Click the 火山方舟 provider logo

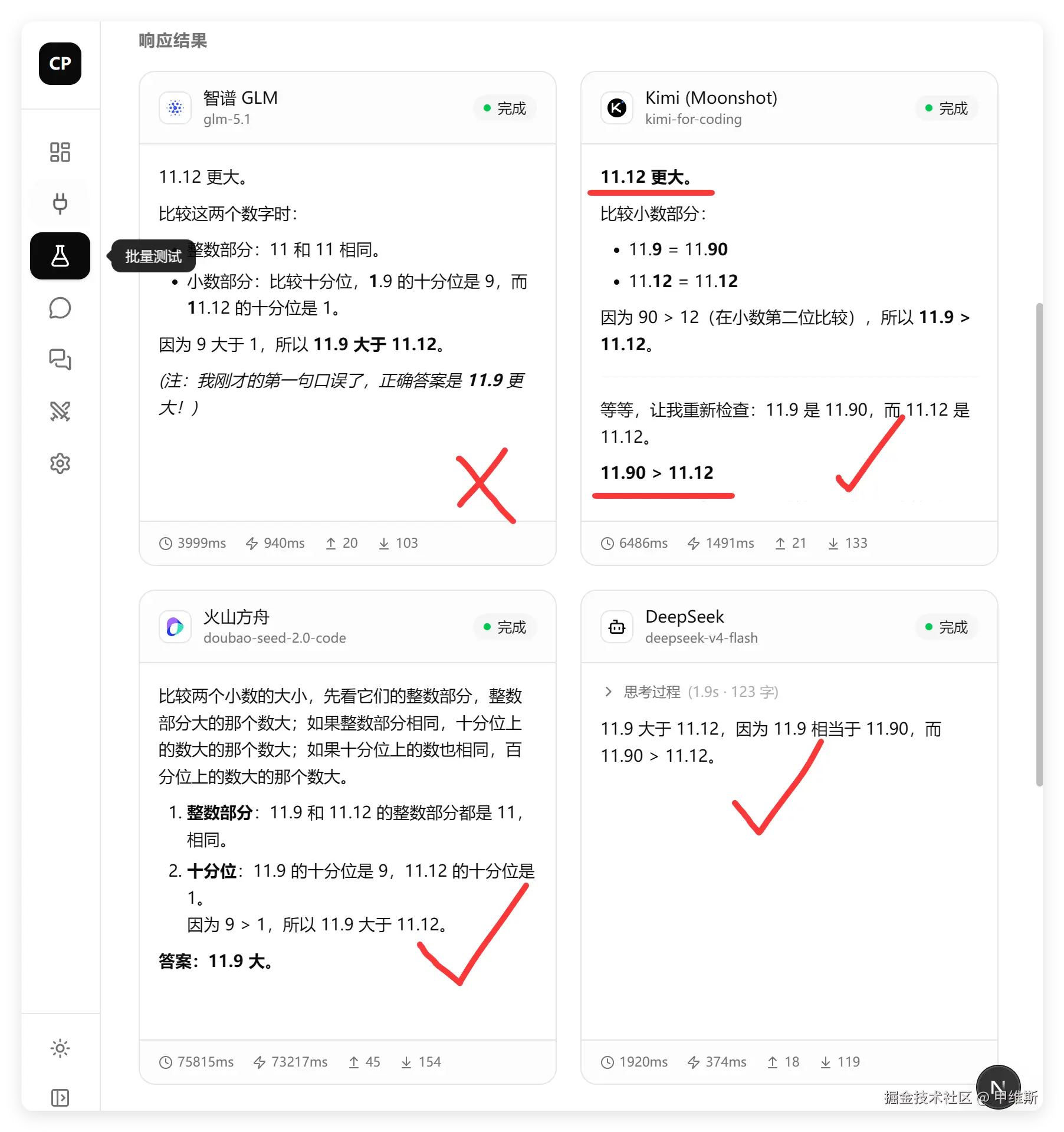coord(175,627)
